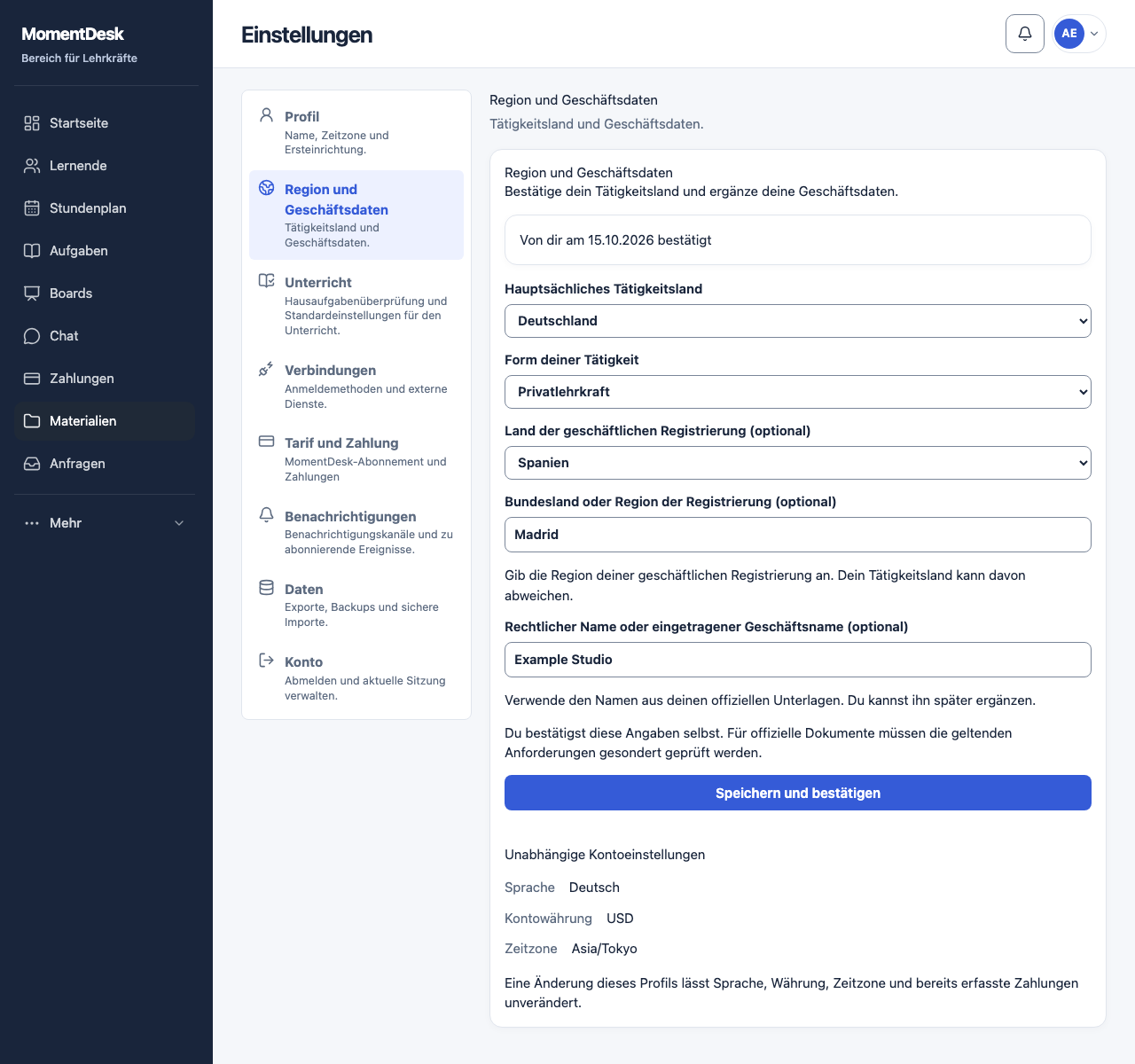The width and height of the screenshot is (1135, 1064).
Task: Open the MomentDesk home logo
Action: click(73, 34)
